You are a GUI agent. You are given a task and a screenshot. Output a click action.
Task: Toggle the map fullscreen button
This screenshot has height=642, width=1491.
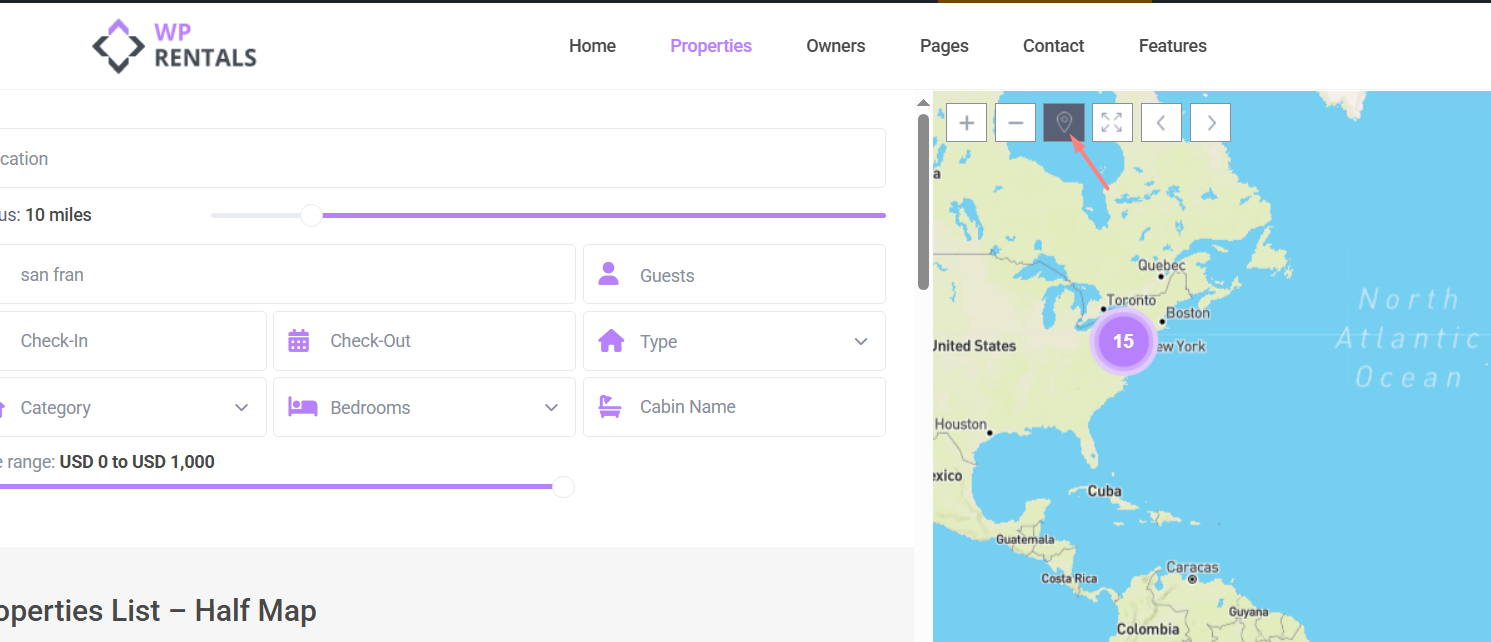tap(1112, 123)
